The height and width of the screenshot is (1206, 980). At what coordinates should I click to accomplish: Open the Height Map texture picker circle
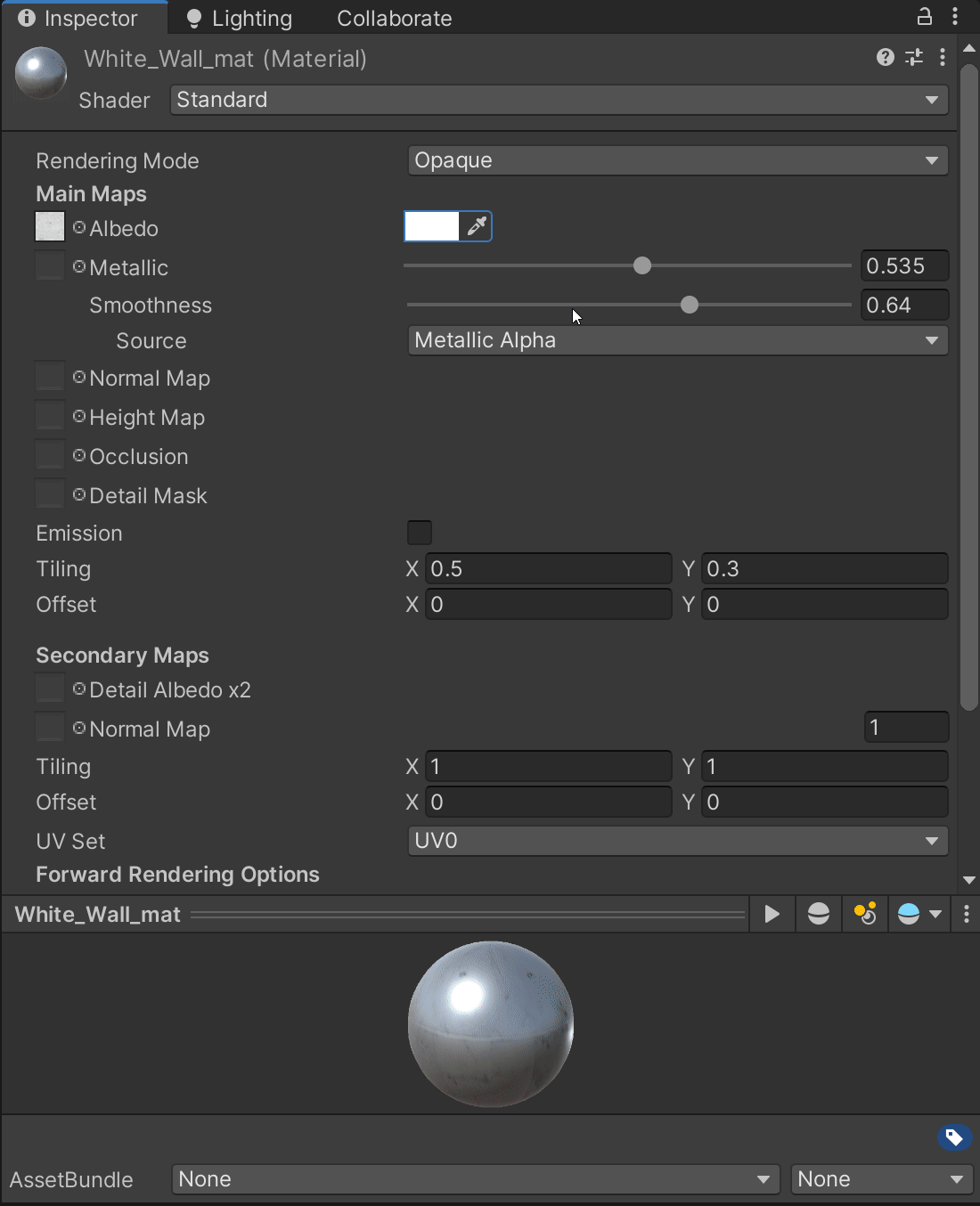[79, 416]
